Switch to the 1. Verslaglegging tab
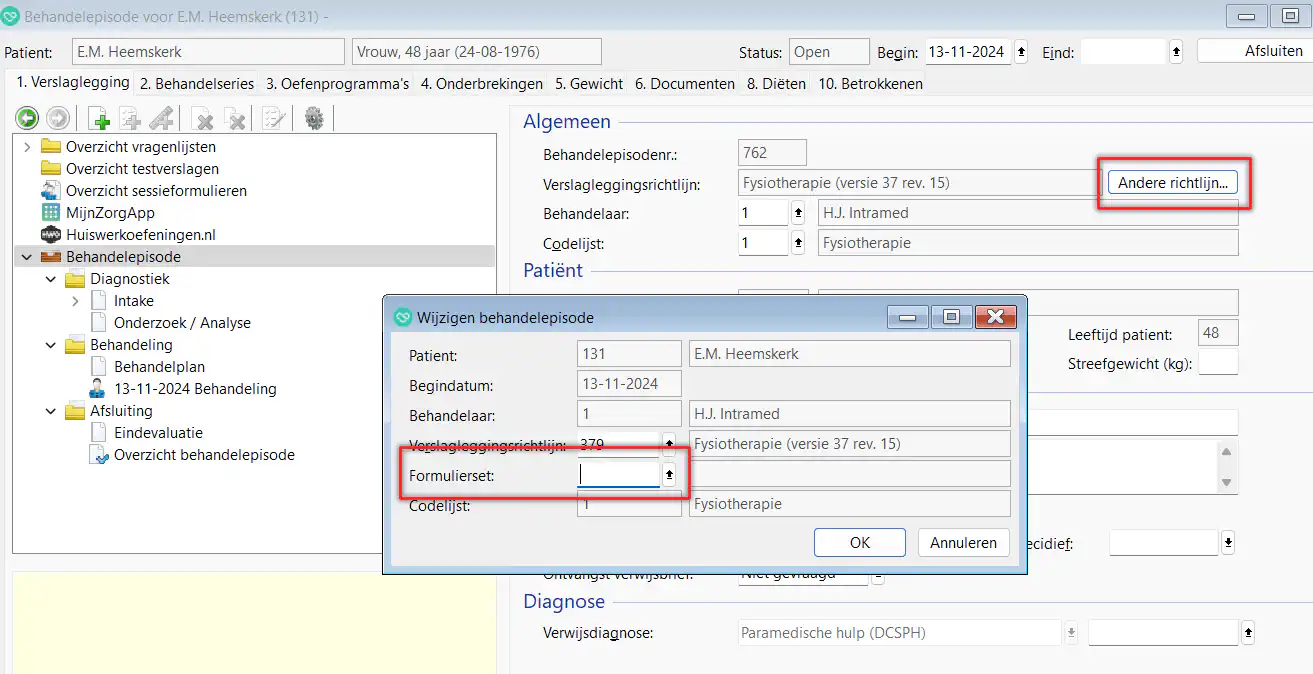 pyautogui.click(x=73, y=83)
